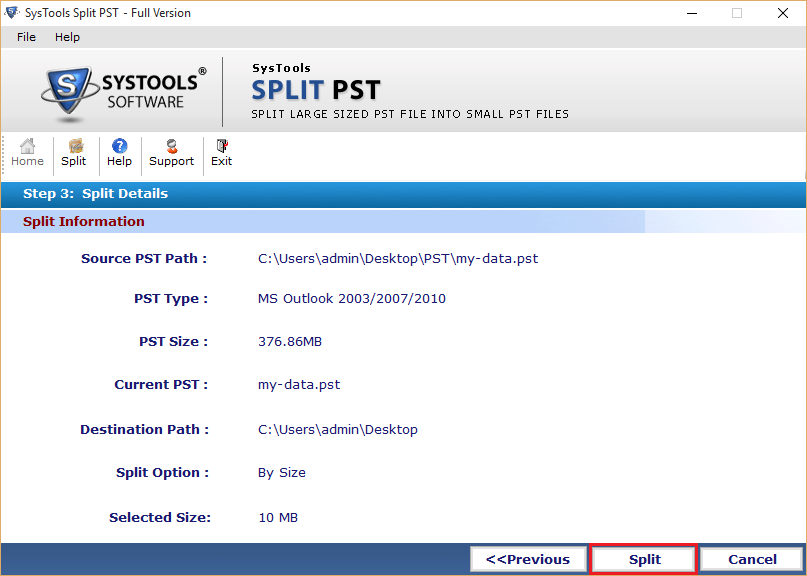Image resolution: width=807 pixels, height=576 pixels.
Task: Open Help from the toolbar question-mark icon
Action: (119, 152)
